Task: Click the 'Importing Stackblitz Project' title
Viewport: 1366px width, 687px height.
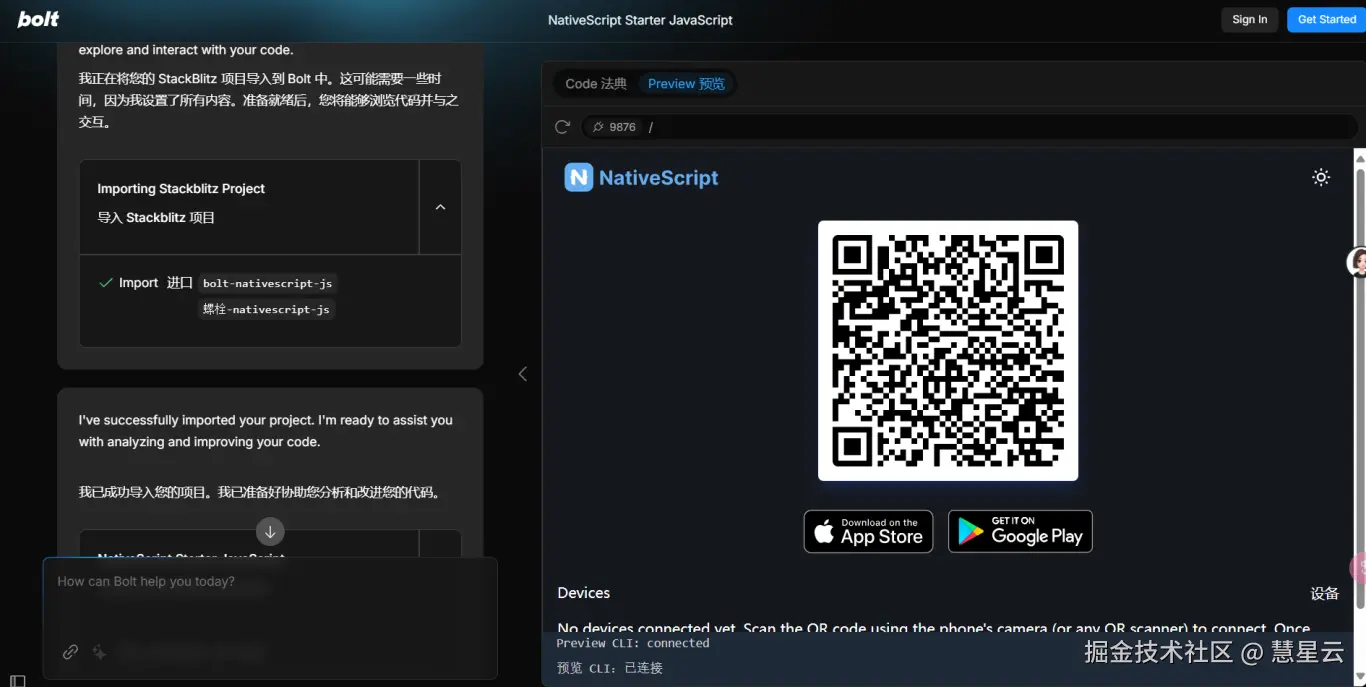Action: [181, 189]
